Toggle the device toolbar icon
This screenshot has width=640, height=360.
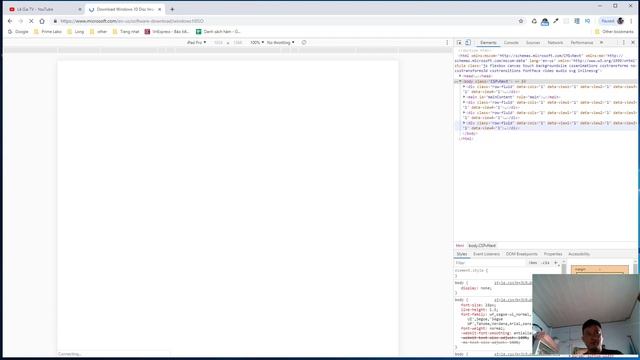point(468,42)
